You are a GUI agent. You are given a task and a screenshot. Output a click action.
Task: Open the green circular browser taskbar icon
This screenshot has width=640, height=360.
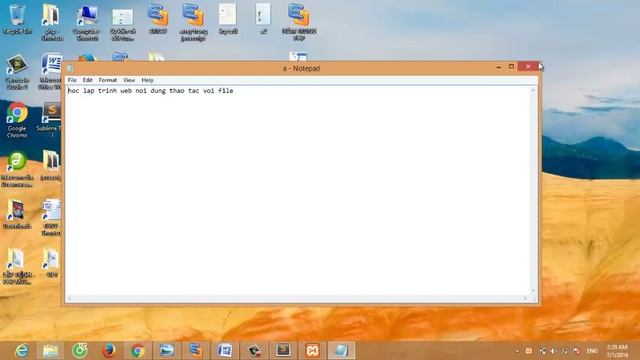pos(80,351)
